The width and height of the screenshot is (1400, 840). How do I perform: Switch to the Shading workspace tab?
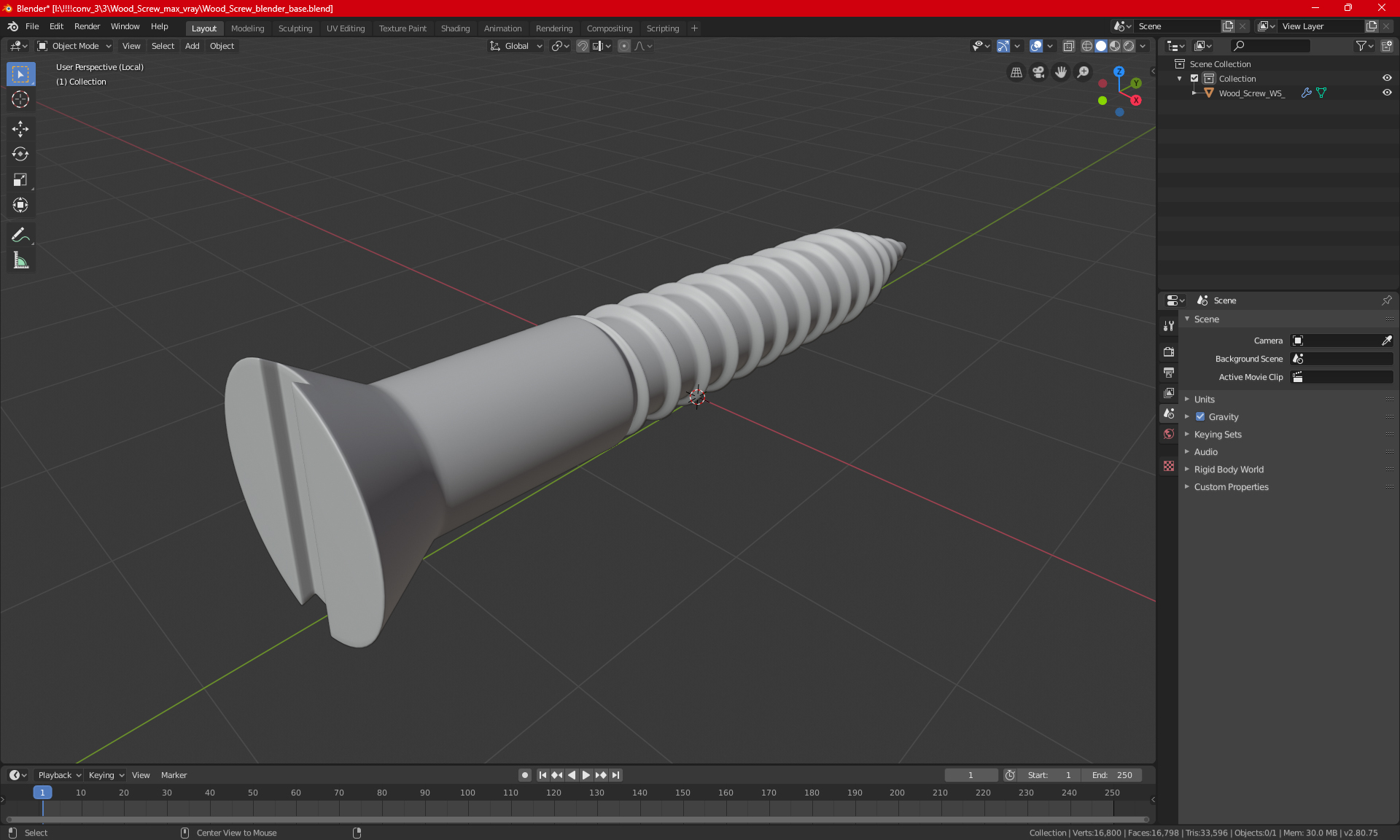455,28
